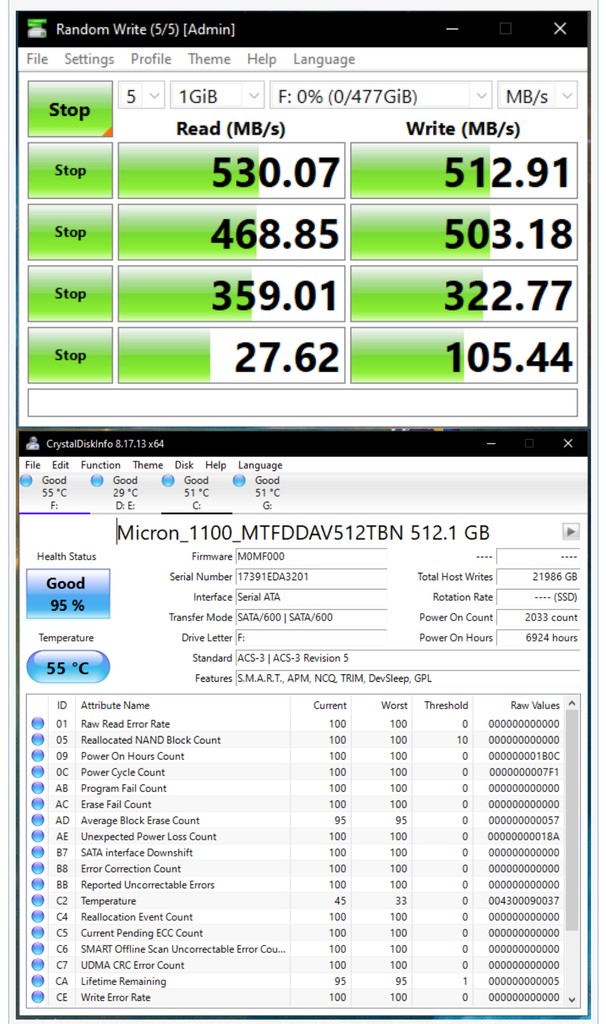Click the attribute list scrollbar up arrow
Screen dimensions: 606x1024
[x=573, y=703]
